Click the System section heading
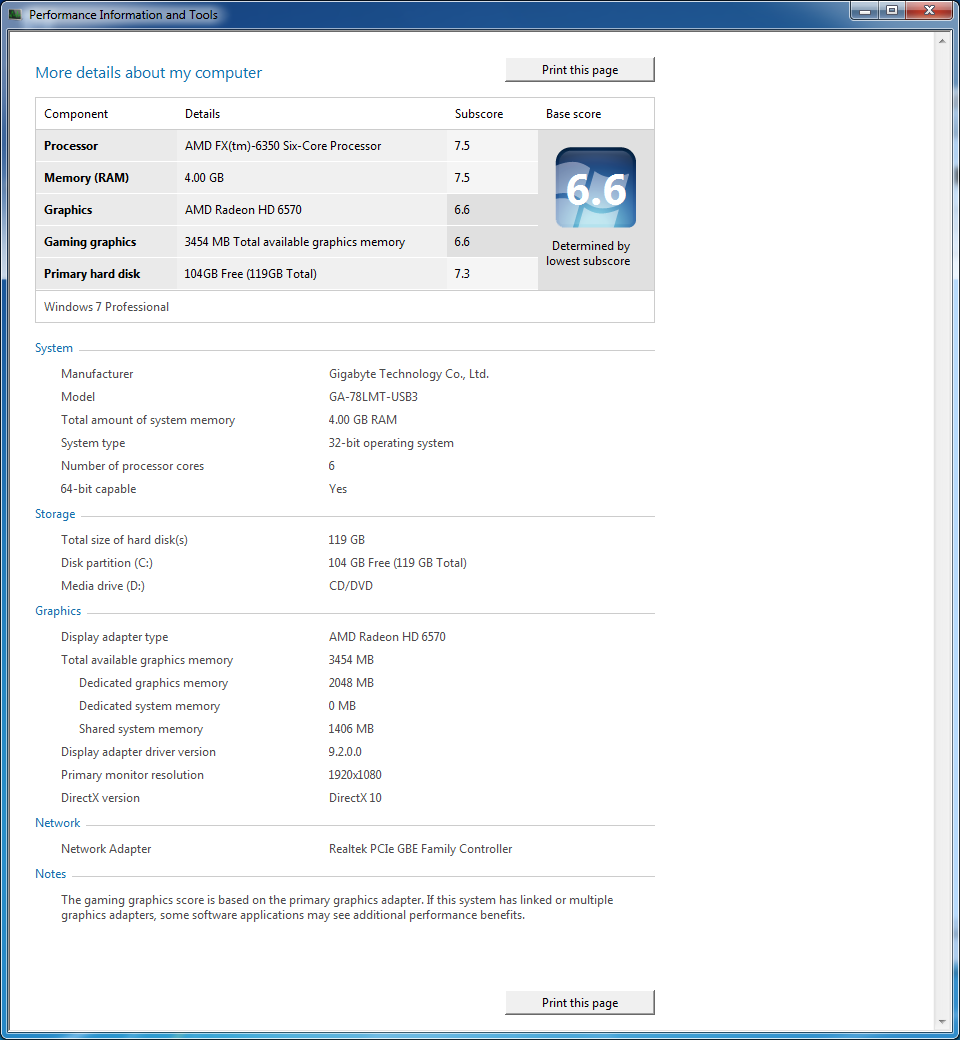Image resolution: width=960 pixels, height=1040 pixels. pyautogui.click(x=54, y=348)
